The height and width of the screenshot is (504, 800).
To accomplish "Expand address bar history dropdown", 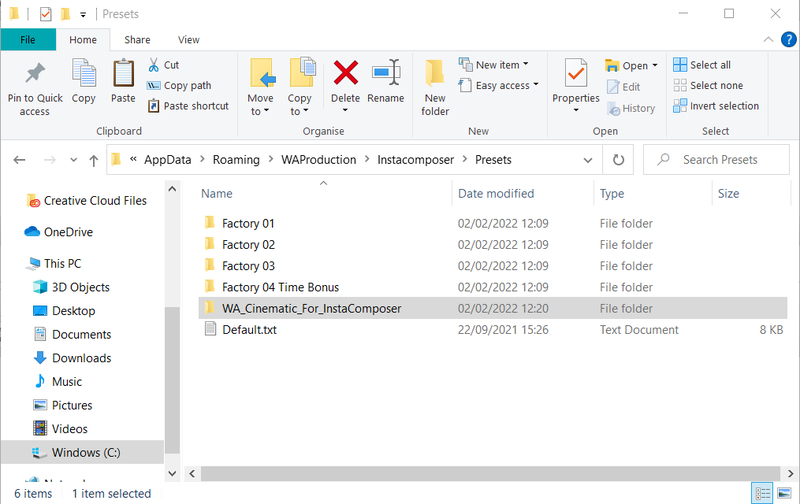I will pos(588,160).
